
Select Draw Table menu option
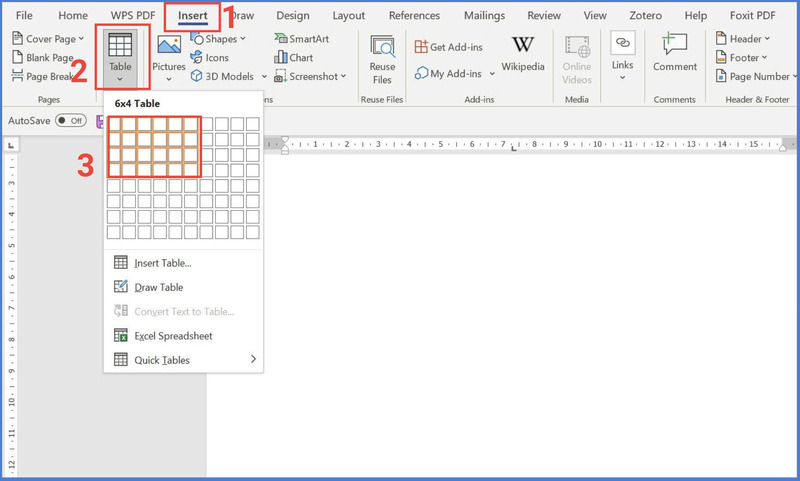coord(158,287)
